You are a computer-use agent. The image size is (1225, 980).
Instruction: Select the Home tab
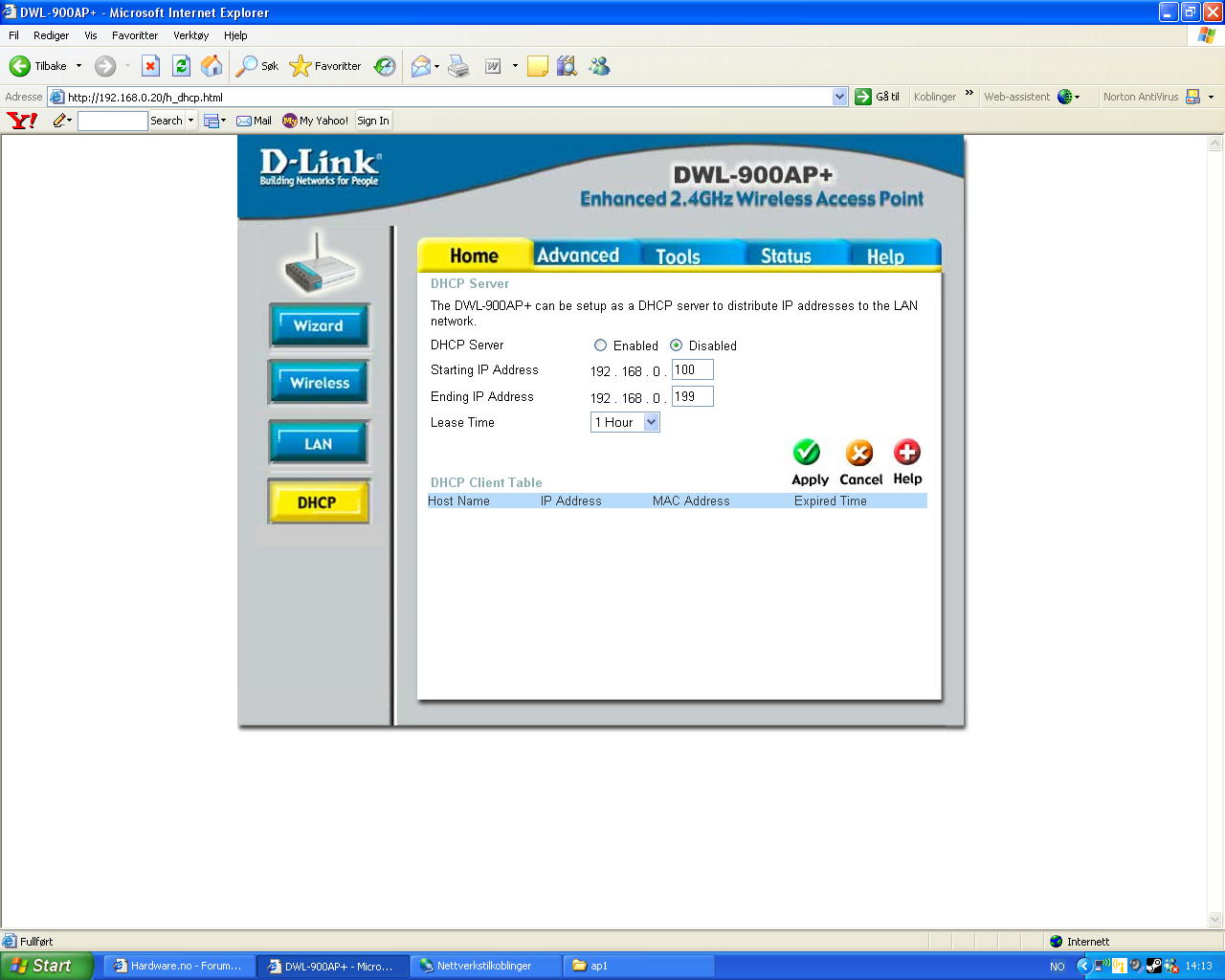[x=474, y=256]
